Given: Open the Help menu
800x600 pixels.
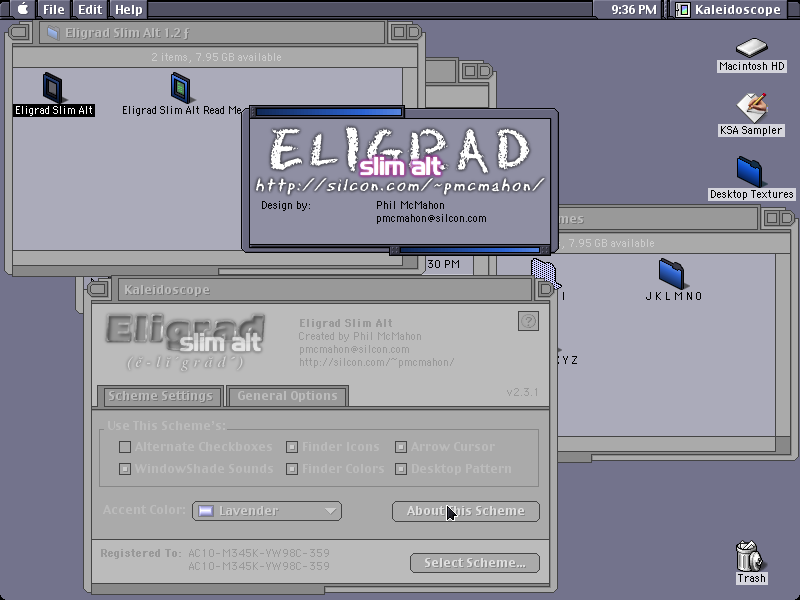Looking at the screenshot, I should click(x=129, y=10).
